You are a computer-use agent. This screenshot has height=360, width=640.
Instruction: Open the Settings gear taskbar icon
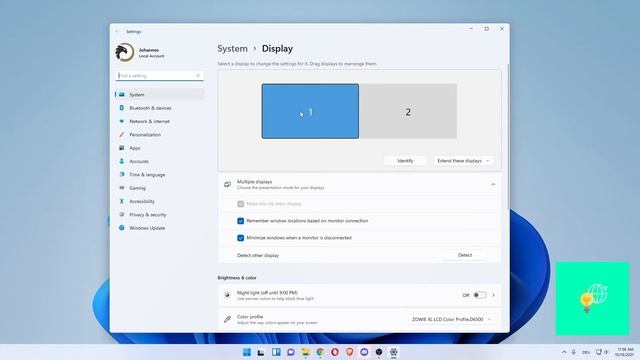[x=393, y=352]
